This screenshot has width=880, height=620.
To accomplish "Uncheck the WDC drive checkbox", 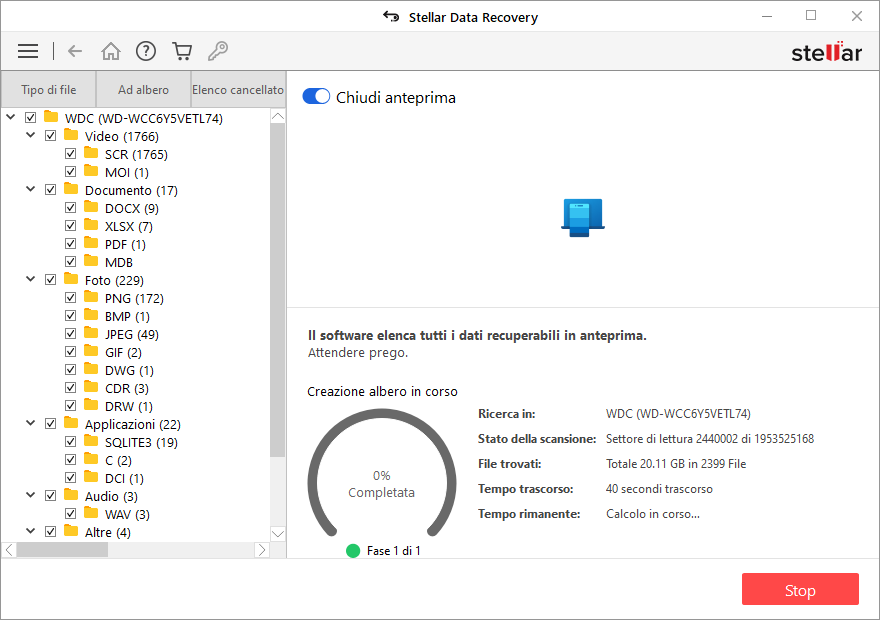I will [30, 117].
